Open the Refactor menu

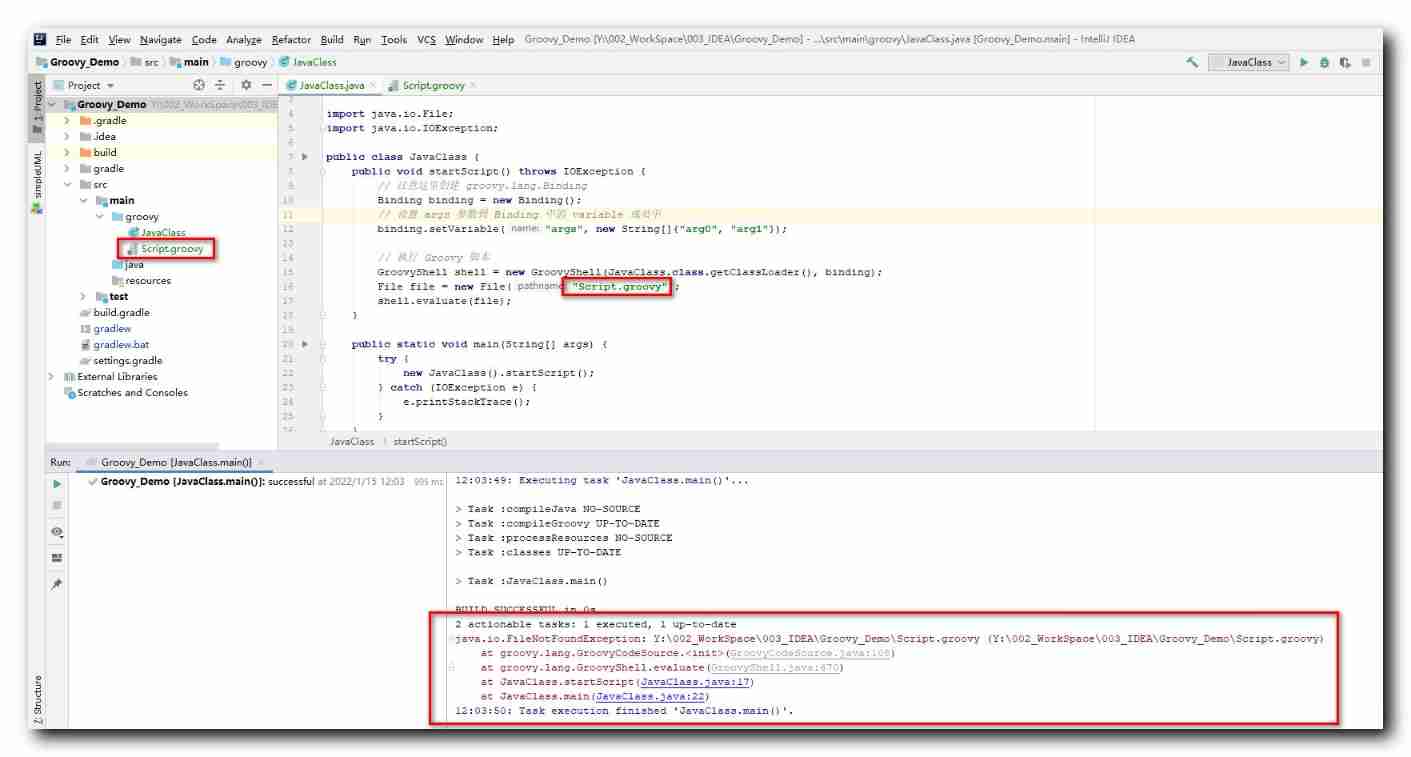point(291,39)
